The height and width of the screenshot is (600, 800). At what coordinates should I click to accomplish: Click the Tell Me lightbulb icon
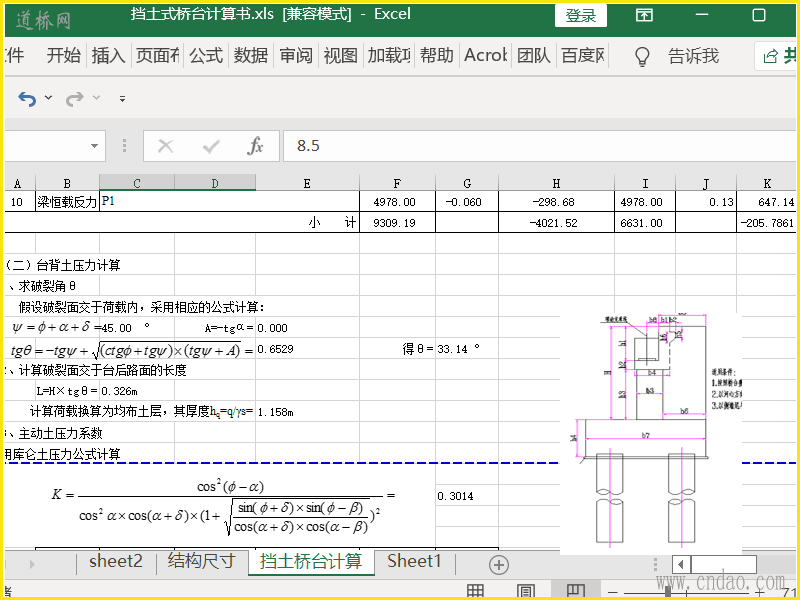tap(642, 56)
